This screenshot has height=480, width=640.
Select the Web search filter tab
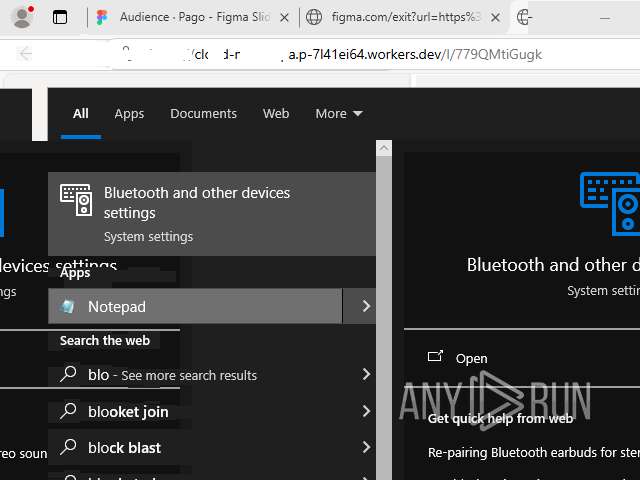pos(276,114)
